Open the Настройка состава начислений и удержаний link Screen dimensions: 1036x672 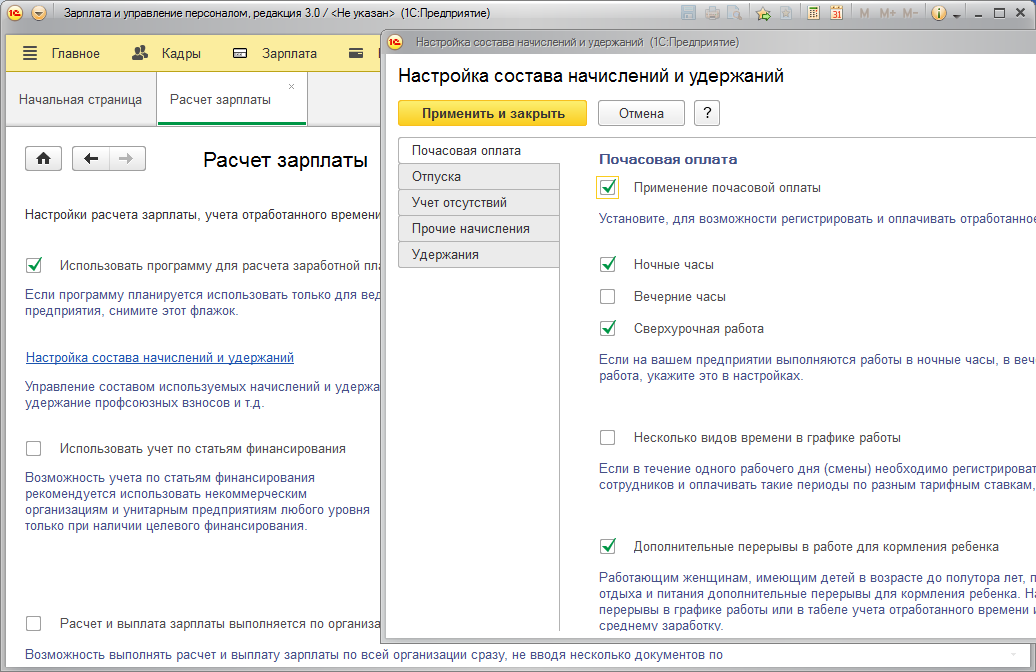coord(159,357)
